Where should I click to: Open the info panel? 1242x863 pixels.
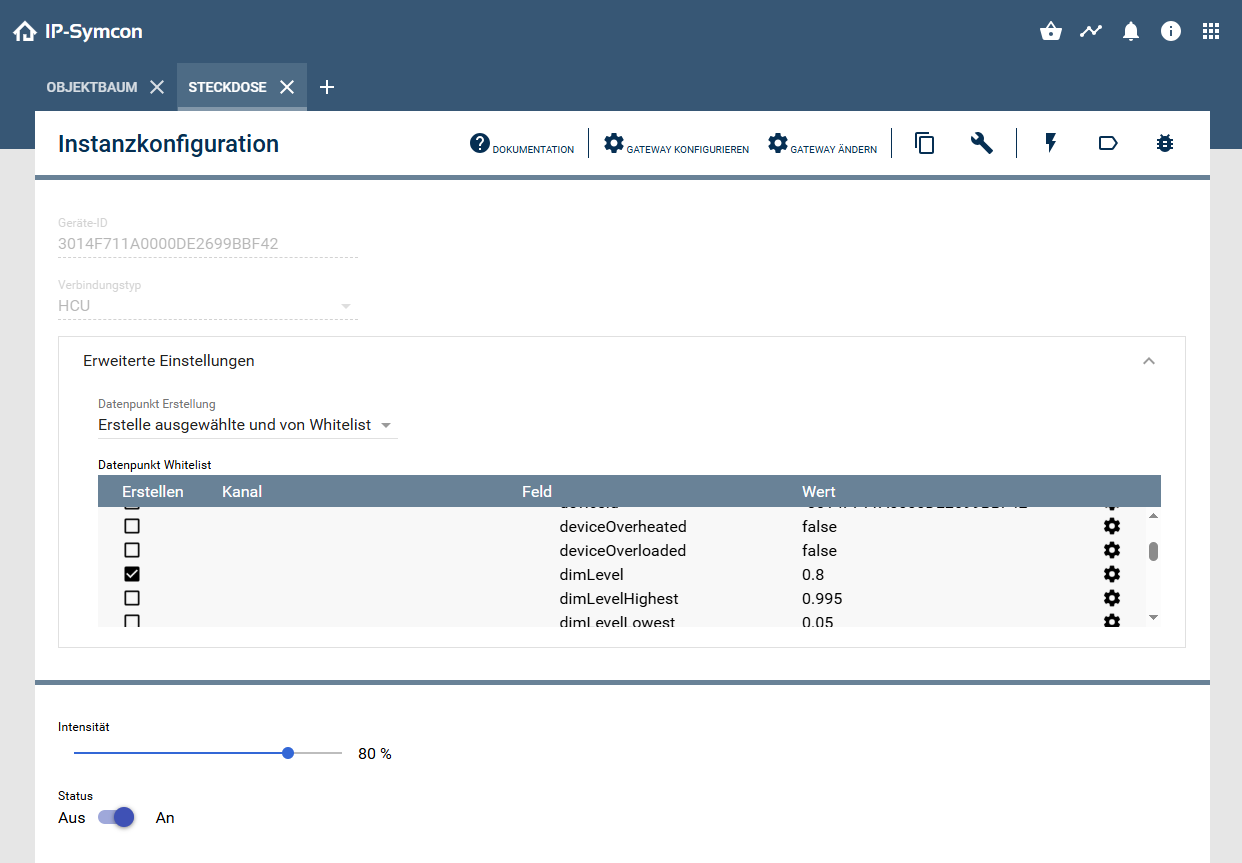tap(1171, 31)
